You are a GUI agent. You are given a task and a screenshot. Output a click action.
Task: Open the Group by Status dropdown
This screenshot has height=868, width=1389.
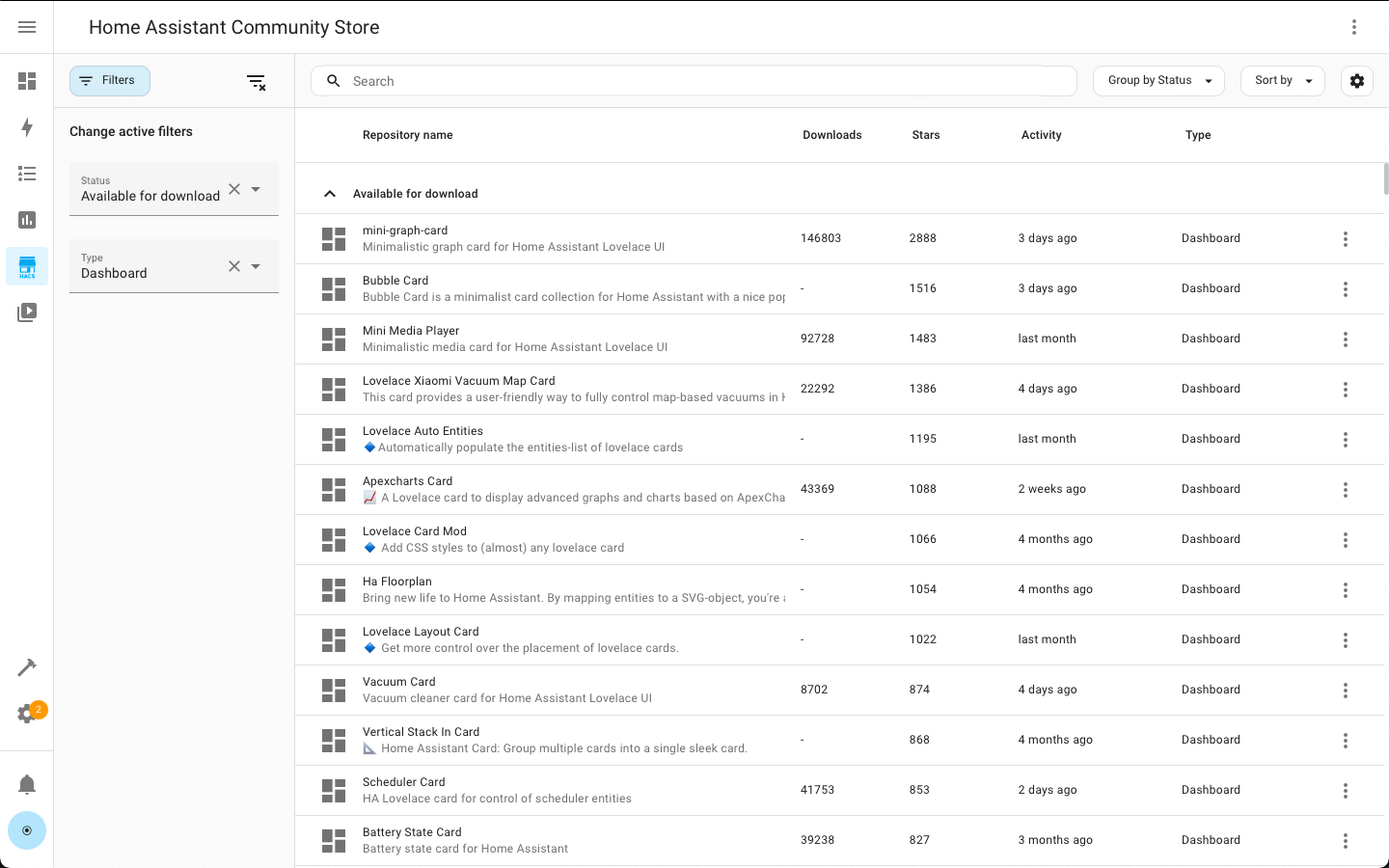[1158, 80]
